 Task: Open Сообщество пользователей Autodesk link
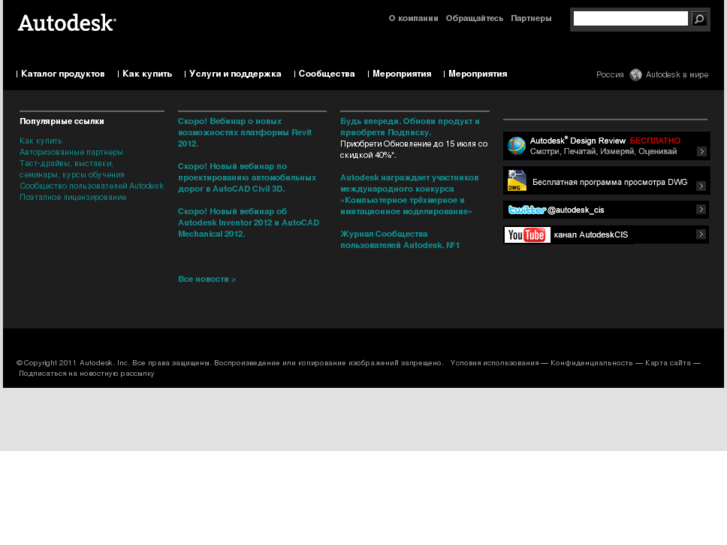91,186
